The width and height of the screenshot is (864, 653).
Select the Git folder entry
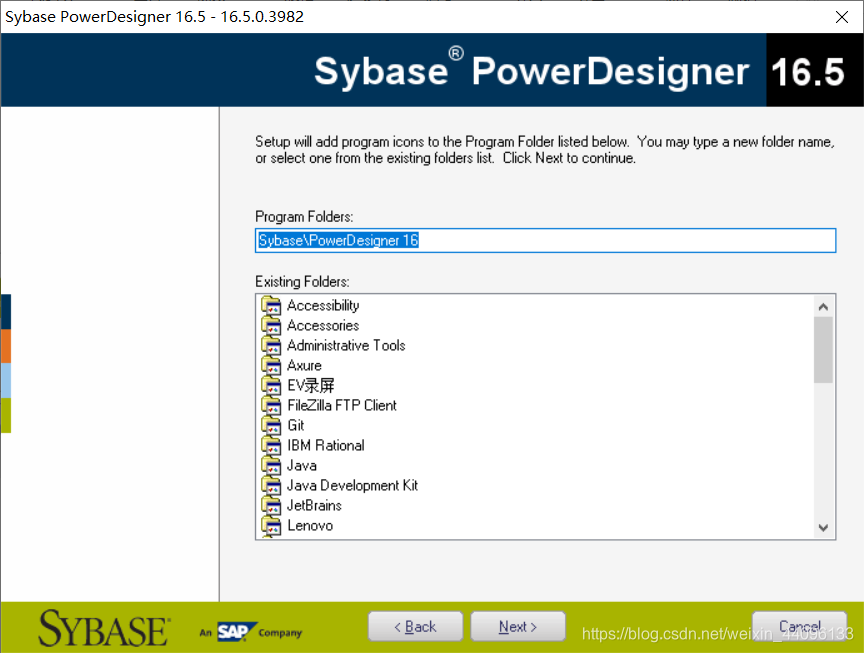point(296,425)
